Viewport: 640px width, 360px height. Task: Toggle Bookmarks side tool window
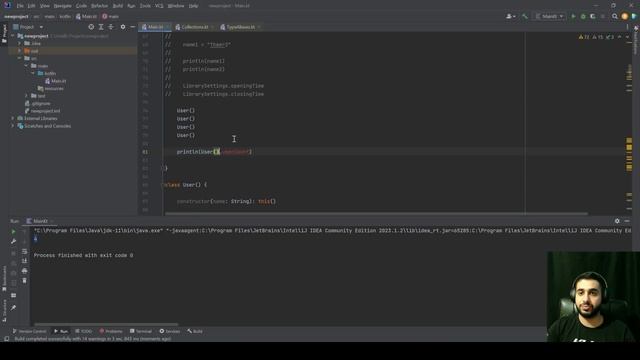point(4,278)
